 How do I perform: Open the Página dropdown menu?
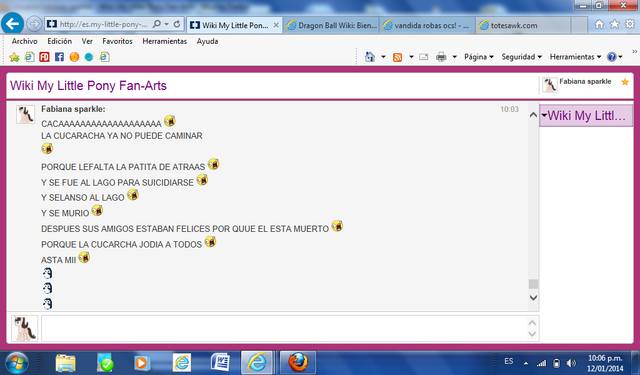[x=479, y=57]
